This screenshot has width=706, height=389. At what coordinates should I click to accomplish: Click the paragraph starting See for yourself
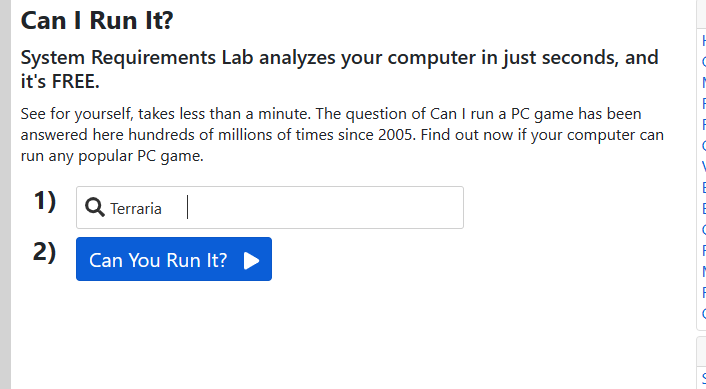342,135
